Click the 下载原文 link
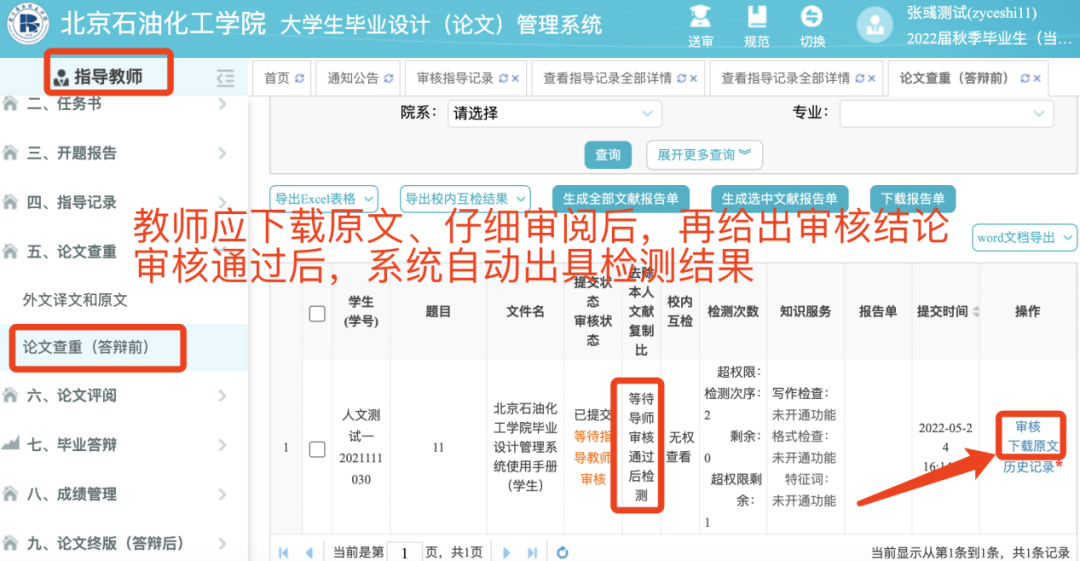Screen dimensions: 1080x561 pyautogui.click(x=1031, y=446)
